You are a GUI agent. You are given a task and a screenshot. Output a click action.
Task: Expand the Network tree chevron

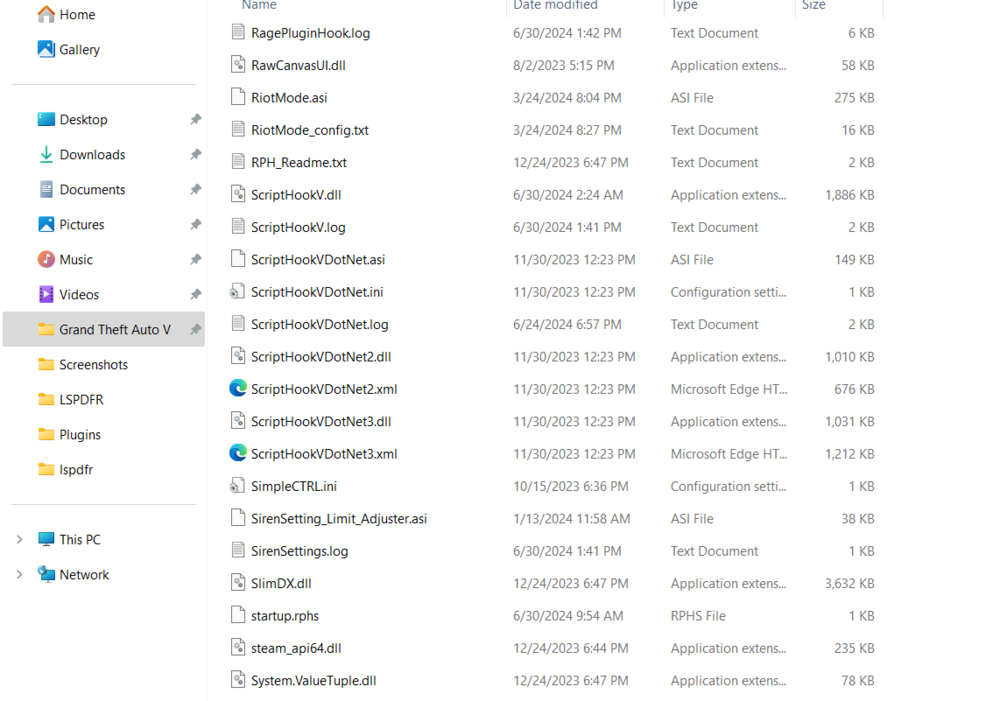pyautogui.click(x=19, y=574)
